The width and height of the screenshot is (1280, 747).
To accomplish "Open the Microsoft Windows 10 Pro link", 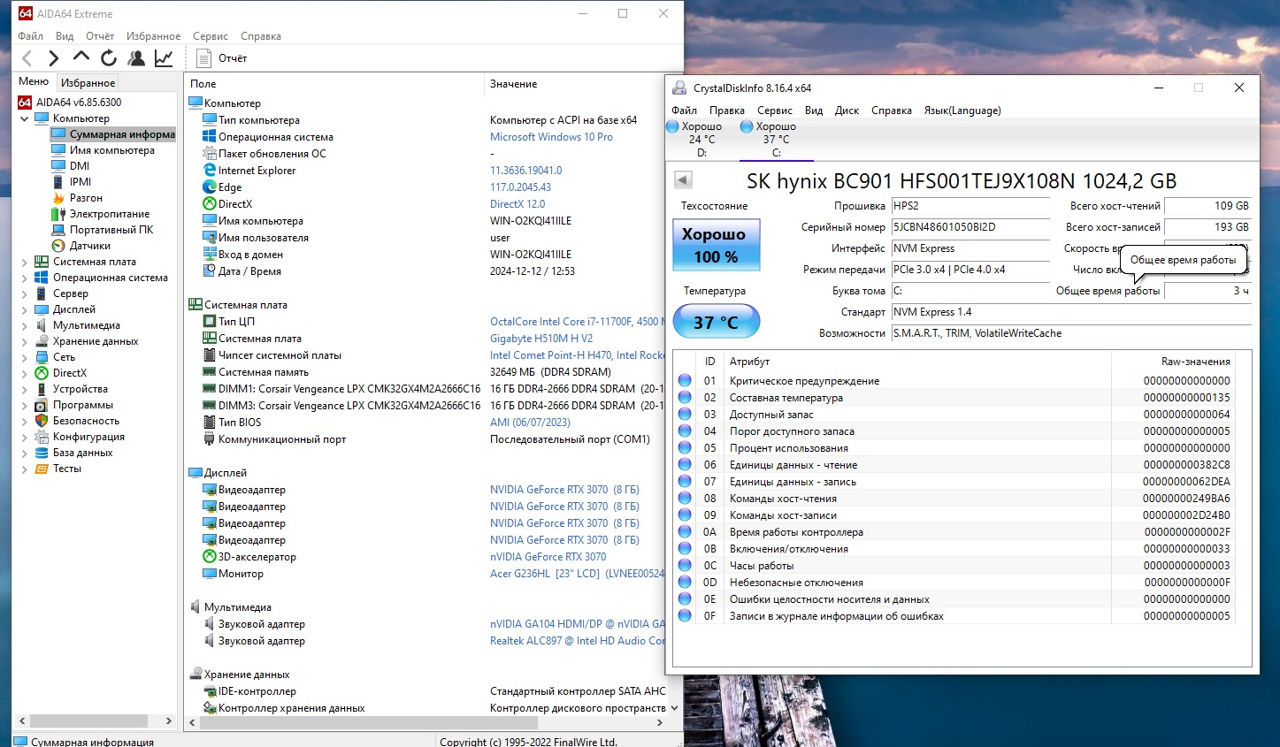I will tap(551, 137).
